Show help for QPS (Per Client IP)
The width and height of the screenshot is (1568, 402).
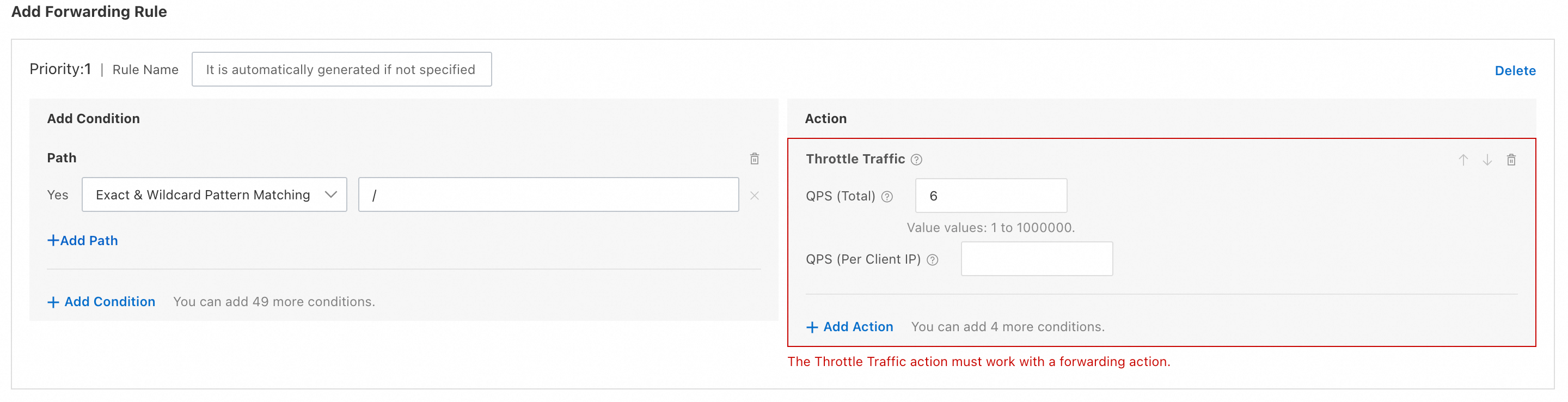932,259
